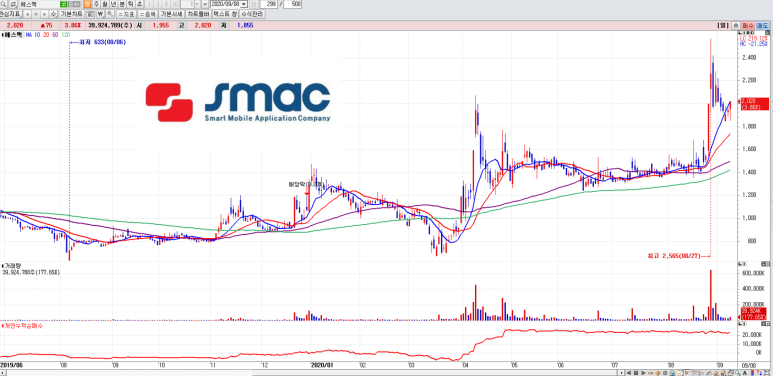Screen dimensions: 773x376
Task: Click the swap arrows icon beside the search icon
Action: (x=14, y=4)
